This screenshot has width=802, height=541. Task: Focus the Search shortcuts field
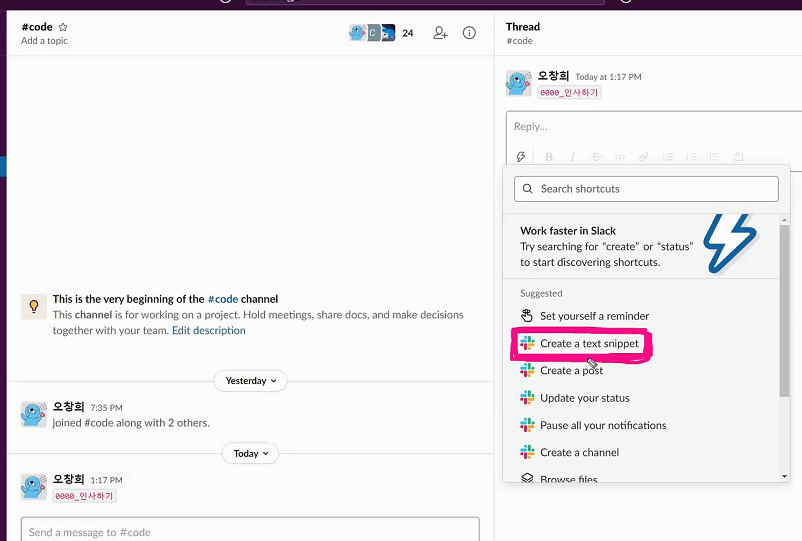[x=646, y=189]
